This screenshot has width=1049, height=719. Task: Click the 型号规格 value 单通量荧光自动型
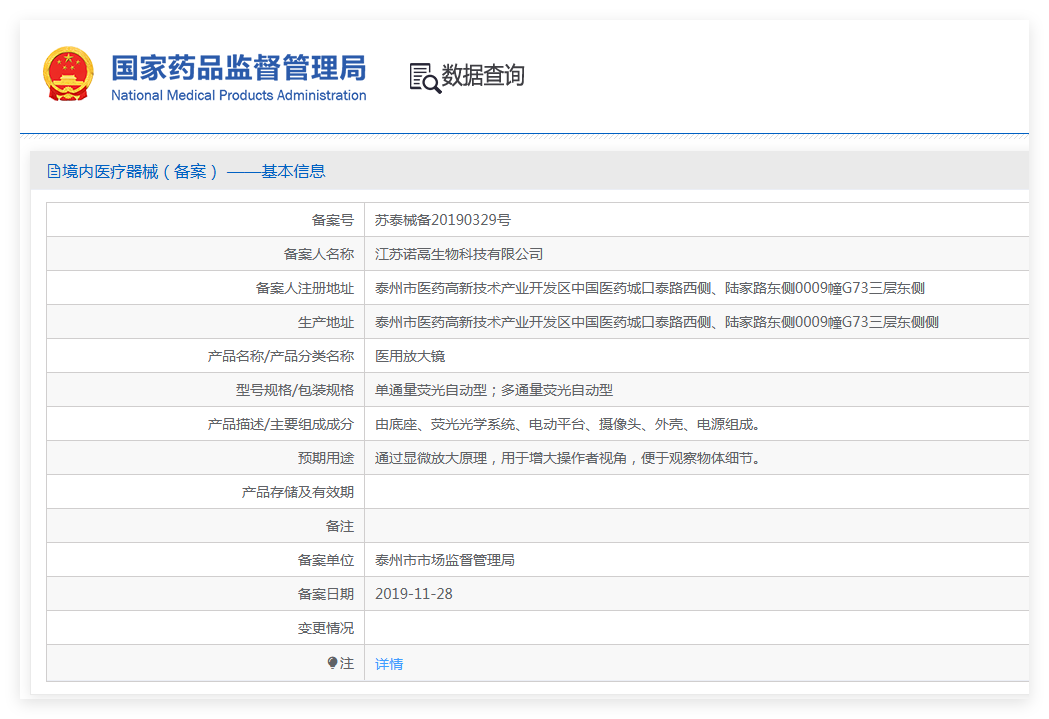[x=431, y=390]
